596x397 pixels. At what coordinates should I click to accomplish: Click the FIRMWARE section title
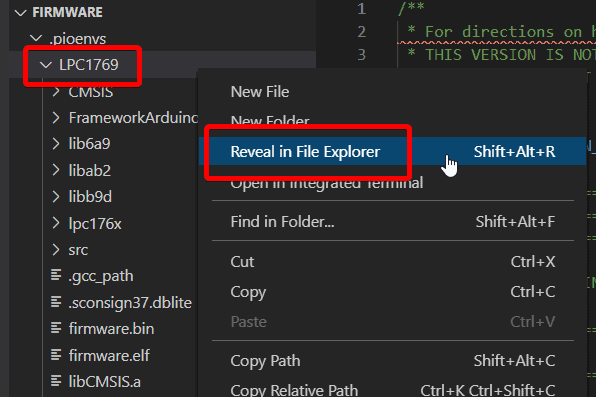tap(68, 12)
